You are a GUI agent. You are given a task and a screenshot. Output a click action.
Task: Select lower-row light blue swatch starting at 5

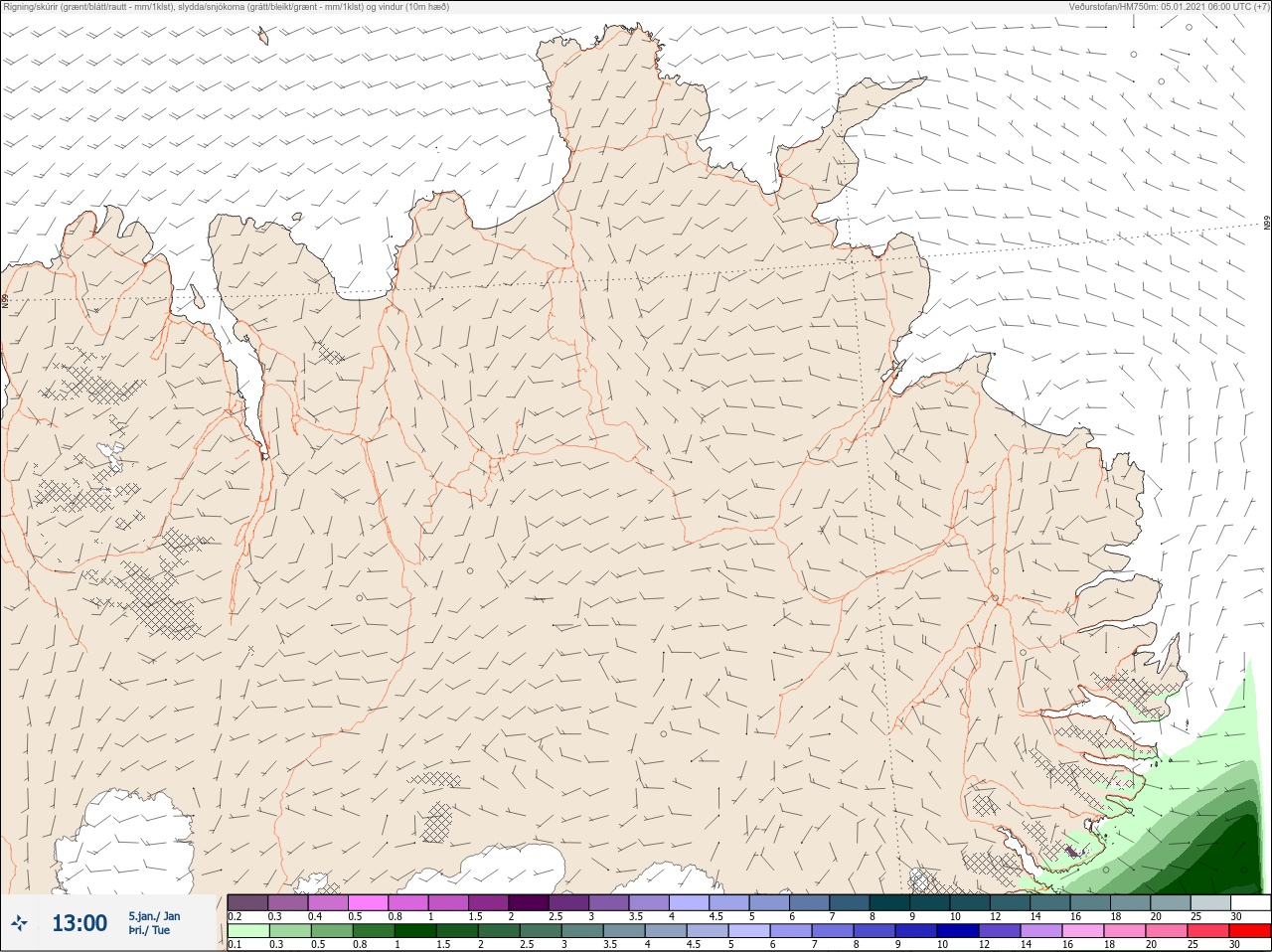(750, 931)
